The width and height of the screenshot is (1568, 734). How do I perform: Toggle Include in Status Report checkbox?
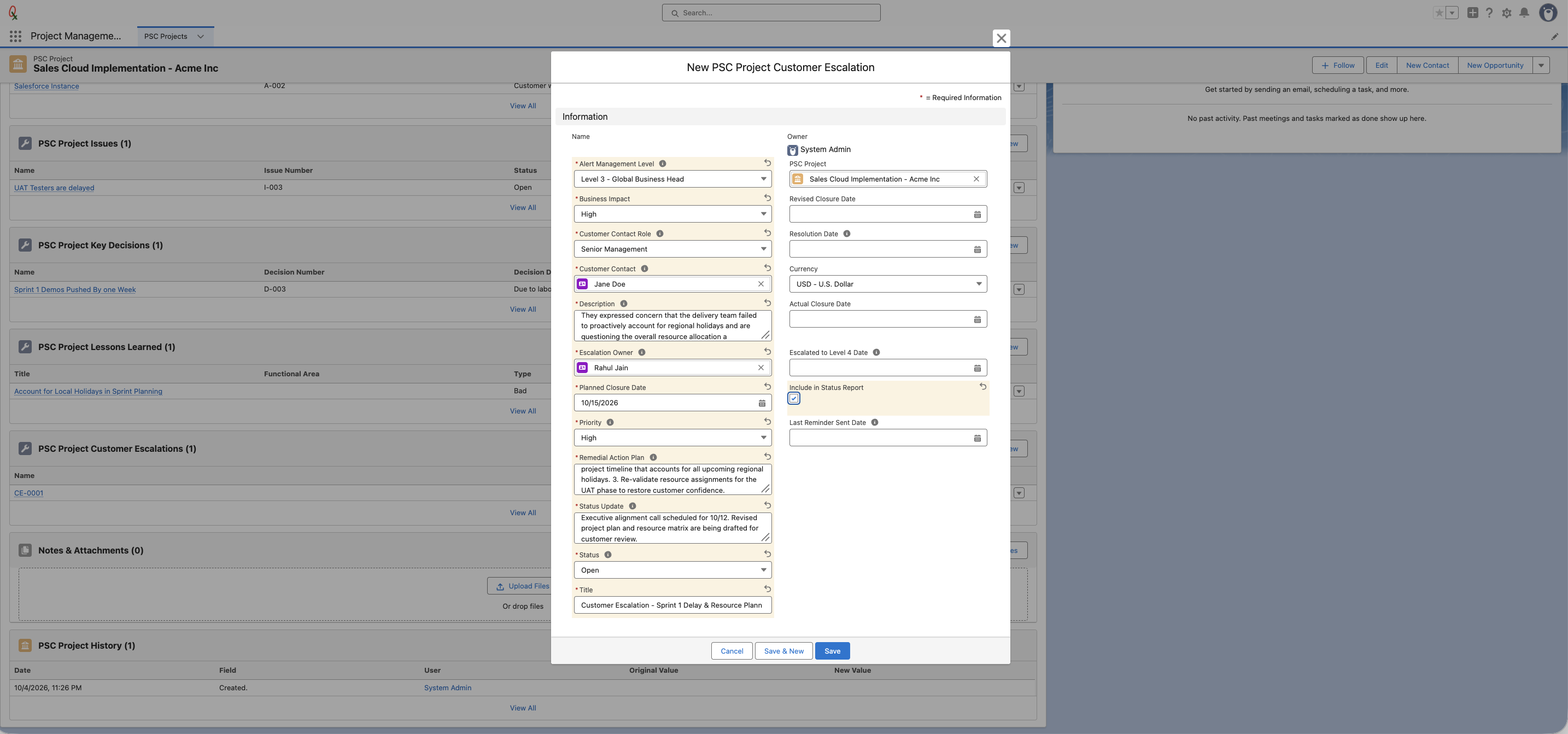(794, 398)
